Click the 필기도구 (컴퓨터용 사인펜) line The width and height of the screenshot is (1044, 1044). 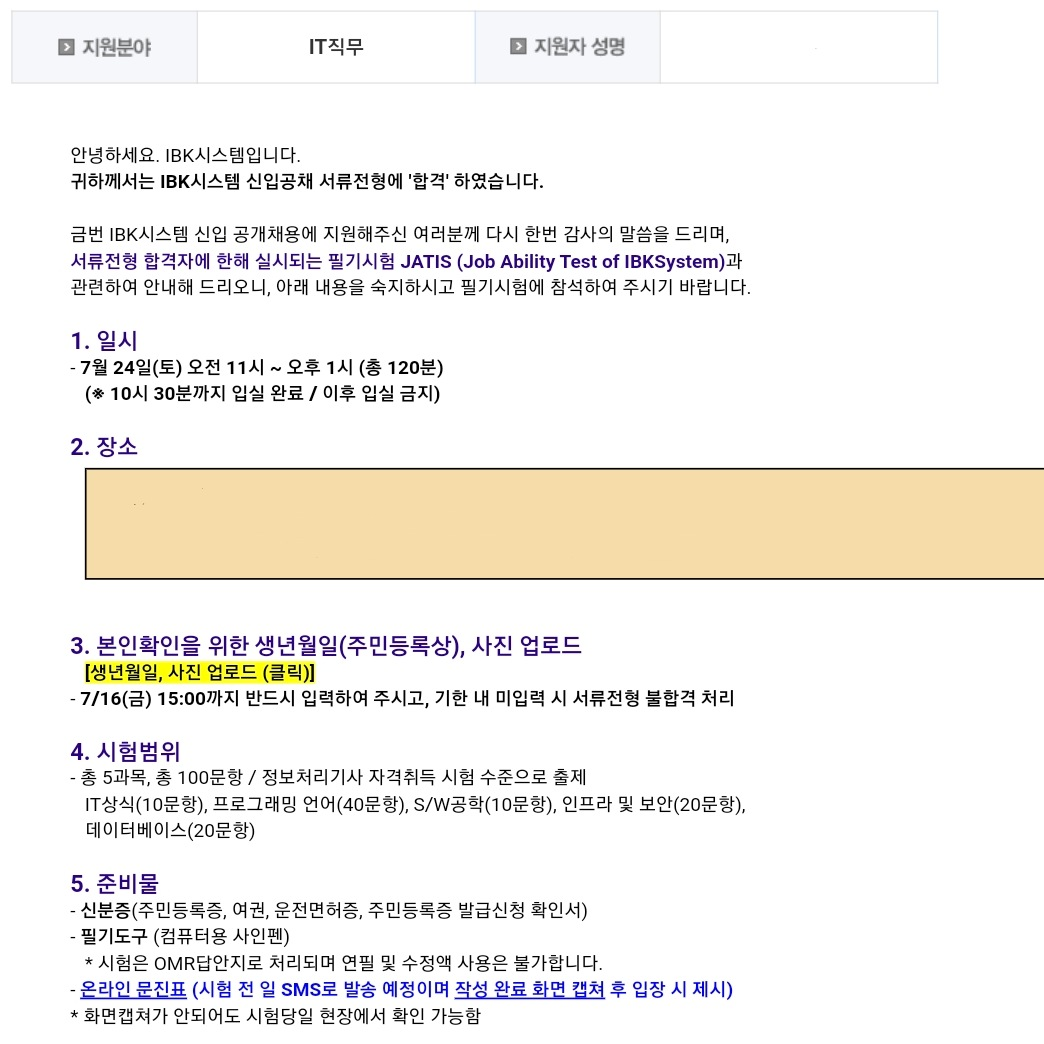click(180, 937)
